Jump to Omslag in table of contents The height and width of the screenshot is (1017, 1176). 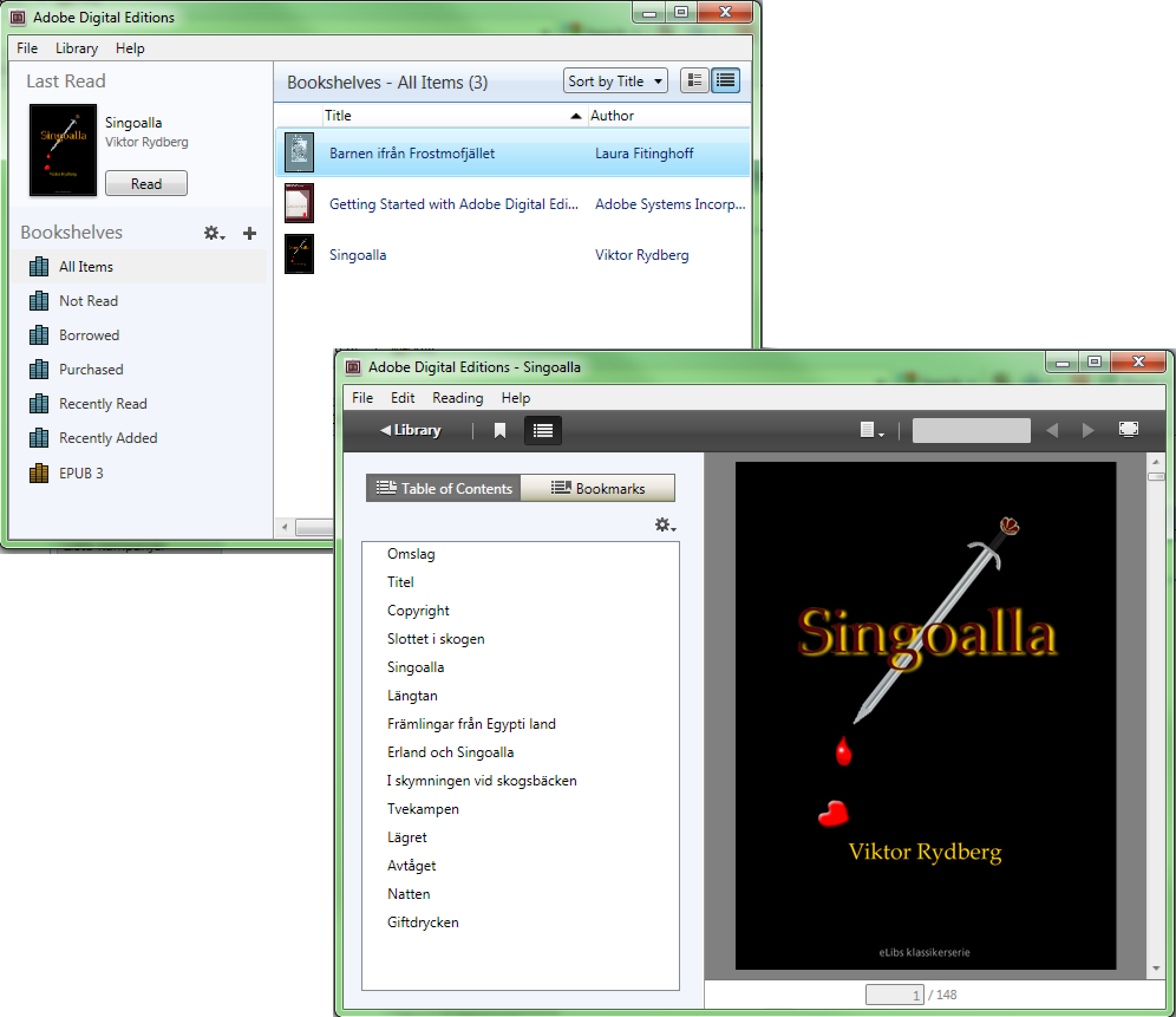point(411,554)
